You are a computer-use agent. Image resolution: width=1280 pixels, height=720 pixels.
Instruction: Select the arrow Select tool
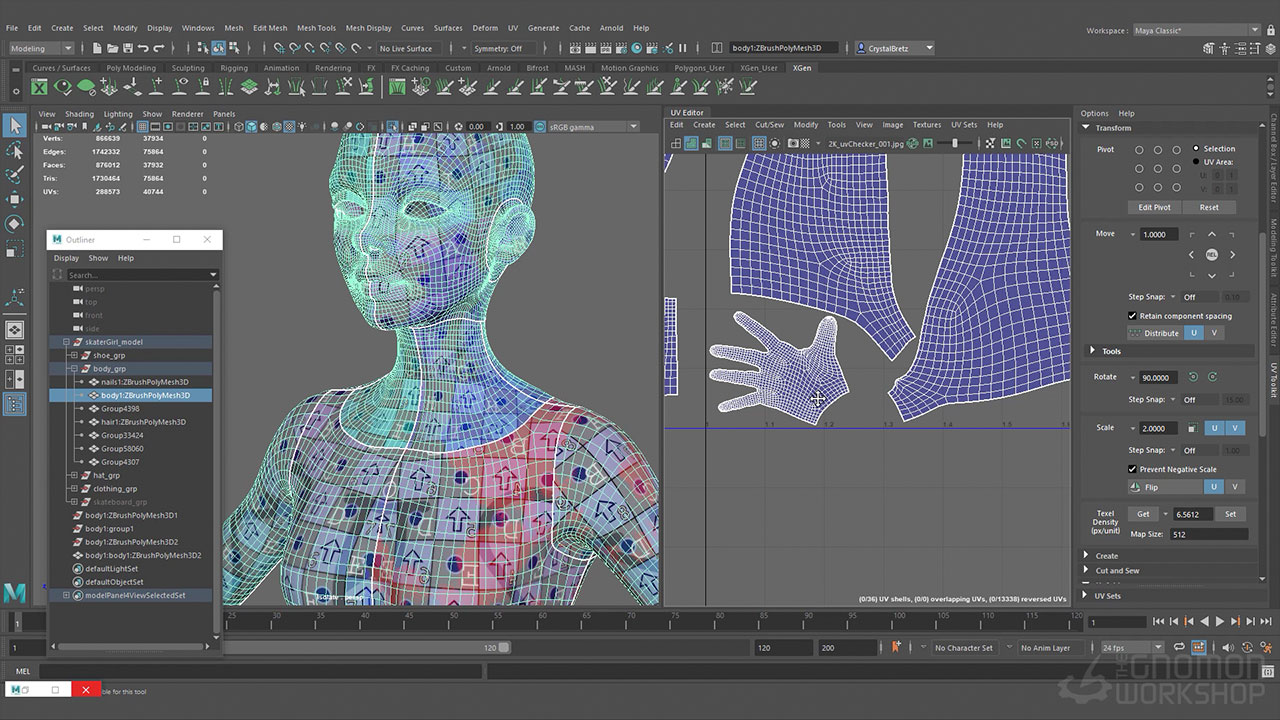(x=15, y=125)
